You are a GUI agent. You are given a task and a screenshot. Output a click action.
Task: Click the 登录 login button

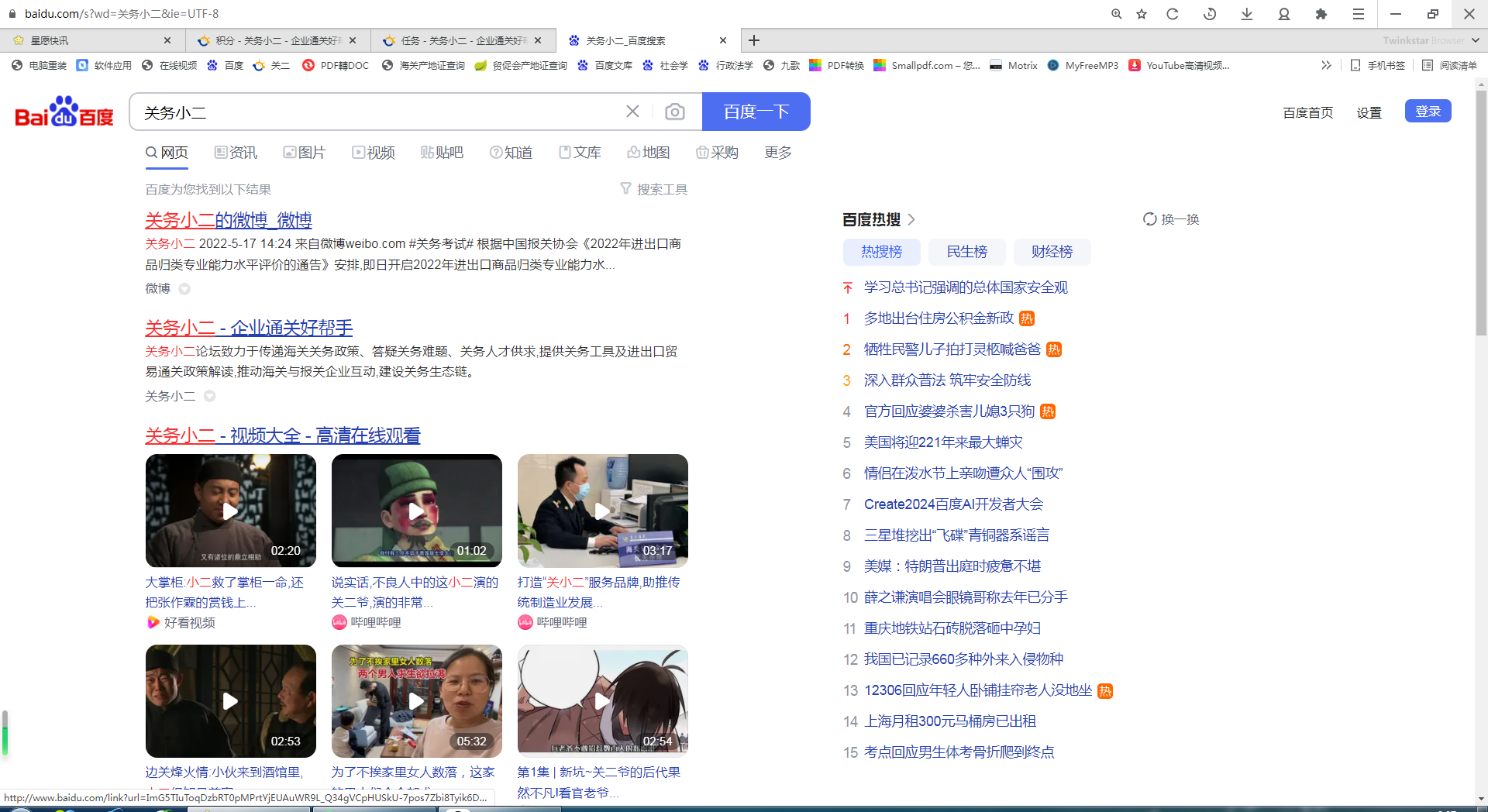pyautogui.click(x=1428, y=111)
